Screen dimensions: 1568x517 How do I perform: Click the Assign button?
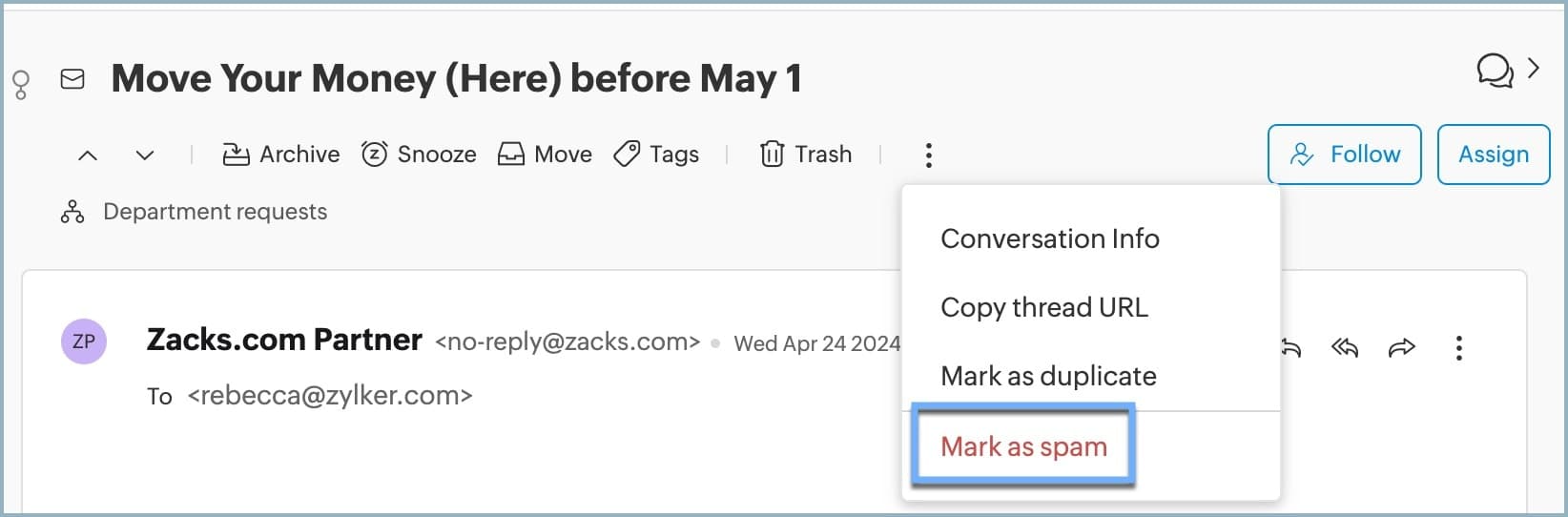pyautogui.click(x=1493, y=155)
